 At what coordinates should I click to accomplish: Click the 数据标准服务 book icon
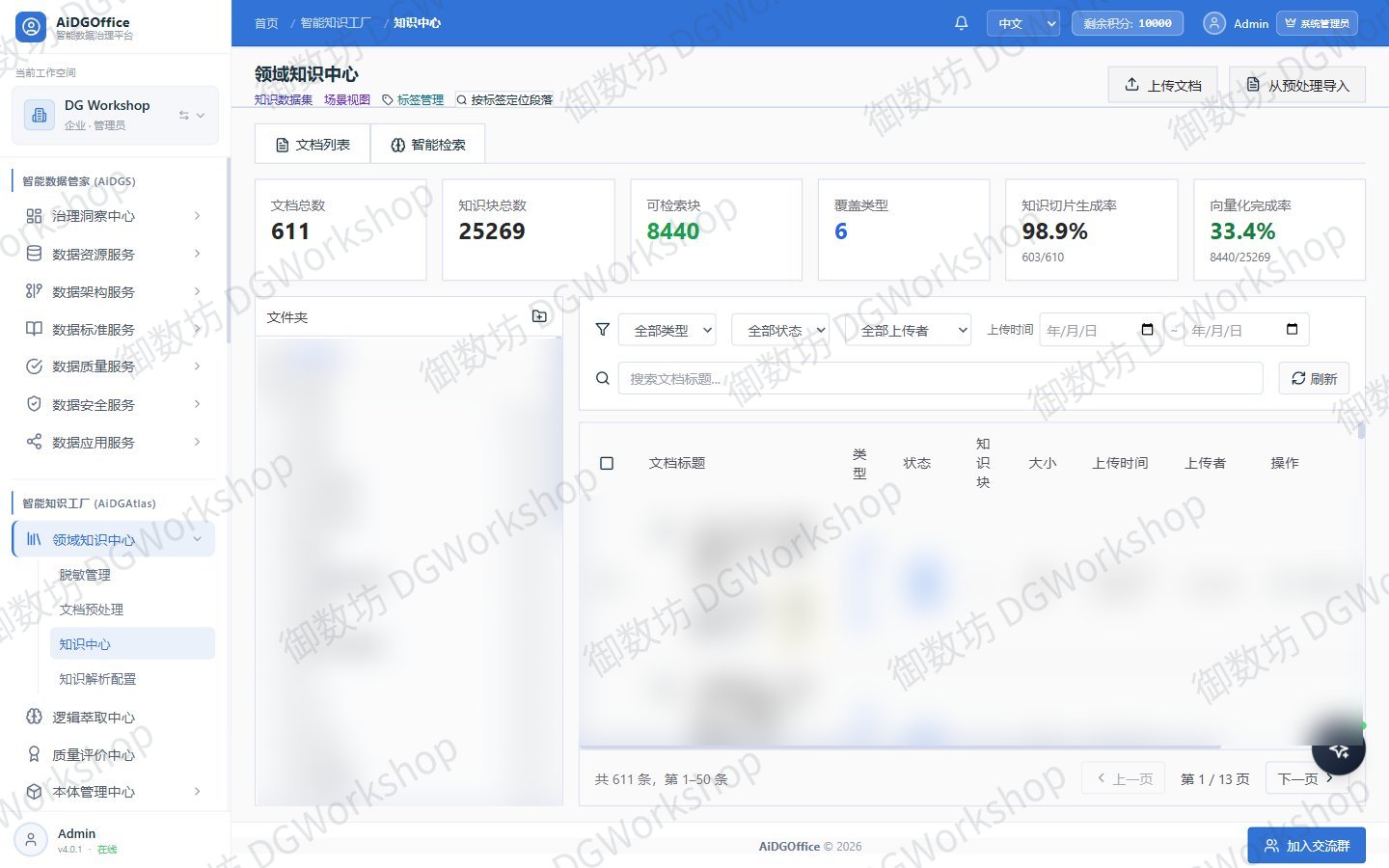click(34, 329)
